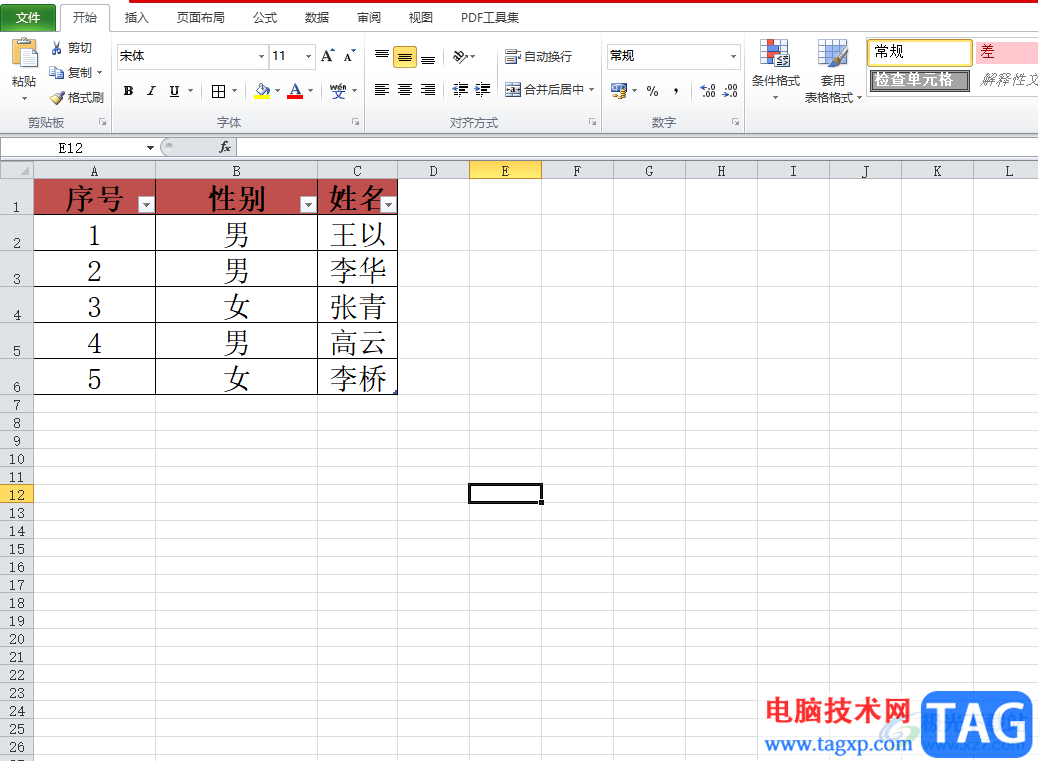Activate the Format Painter brush
This screenshot has width=1038, height=761.
57,97
